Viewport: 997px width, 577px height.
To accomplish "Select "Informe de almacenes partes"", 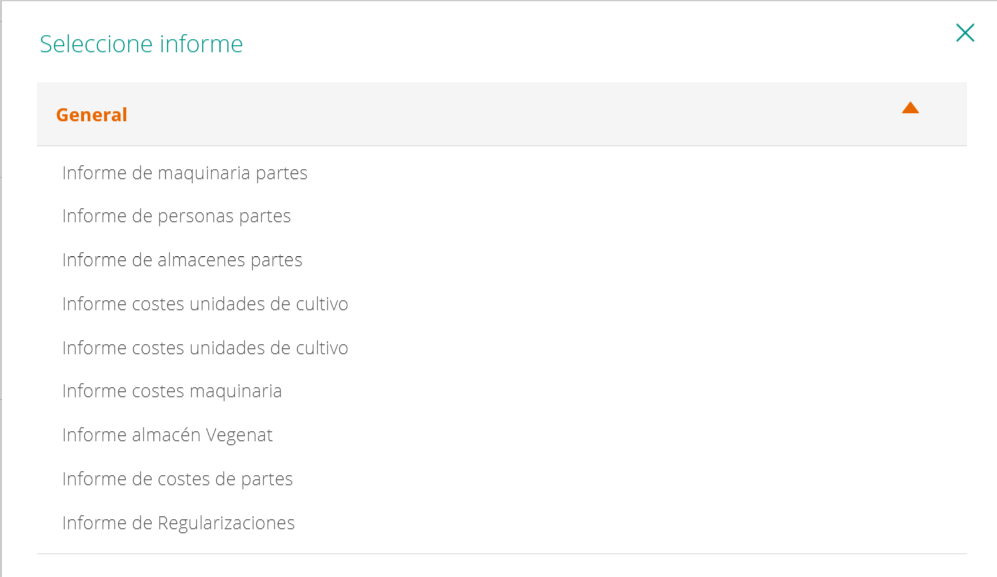I will pos(183,260).
